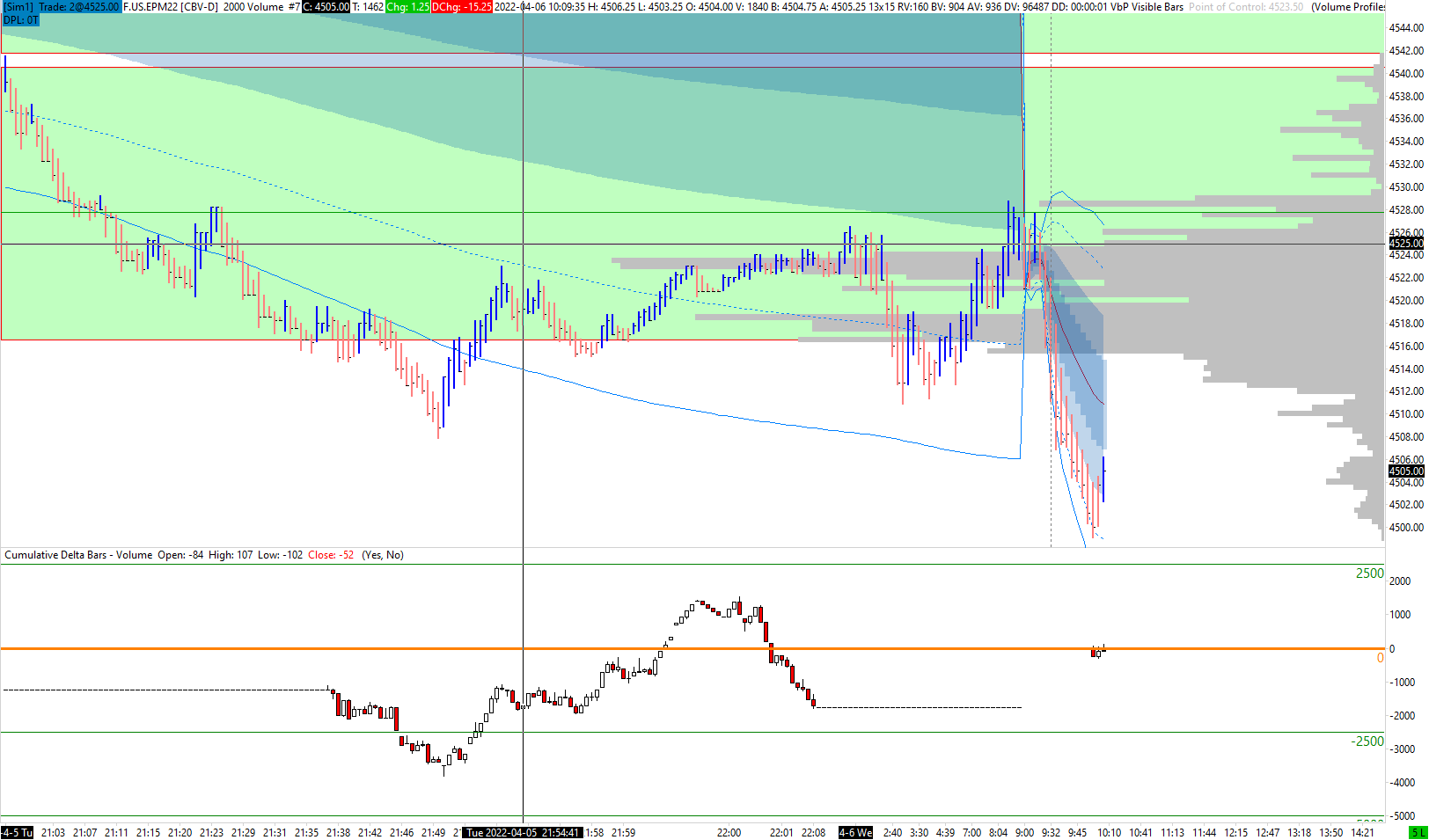The width and height of the screenshot is (1429, 840).
Task: Click the 'Point of Control: 4523.50' text
Action: 1246,6
